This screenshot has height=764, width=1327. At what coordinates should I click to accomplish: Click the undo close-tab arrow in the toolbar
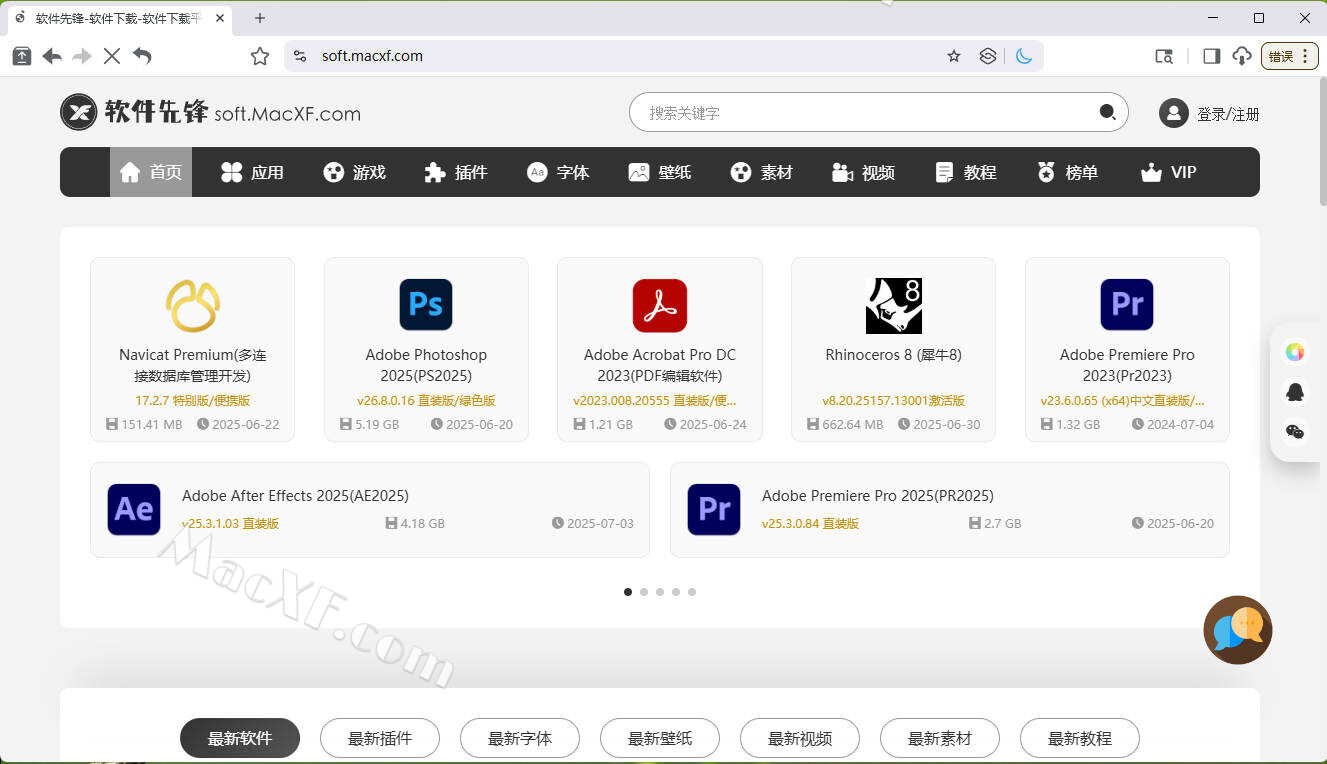(x=142, y=56)
